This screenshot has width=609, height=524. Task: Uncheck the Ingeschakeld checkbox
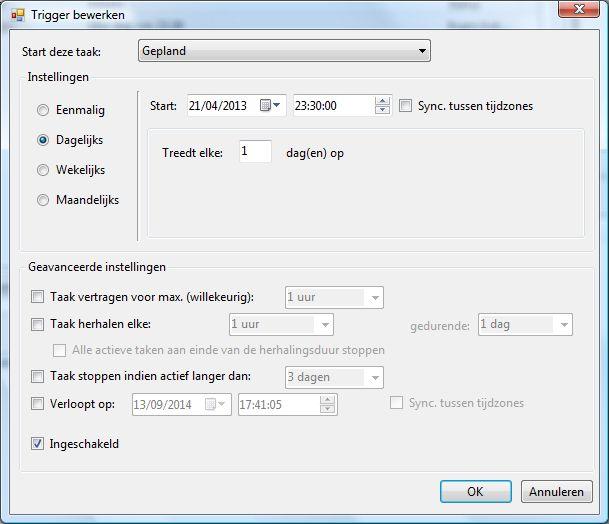37,444
